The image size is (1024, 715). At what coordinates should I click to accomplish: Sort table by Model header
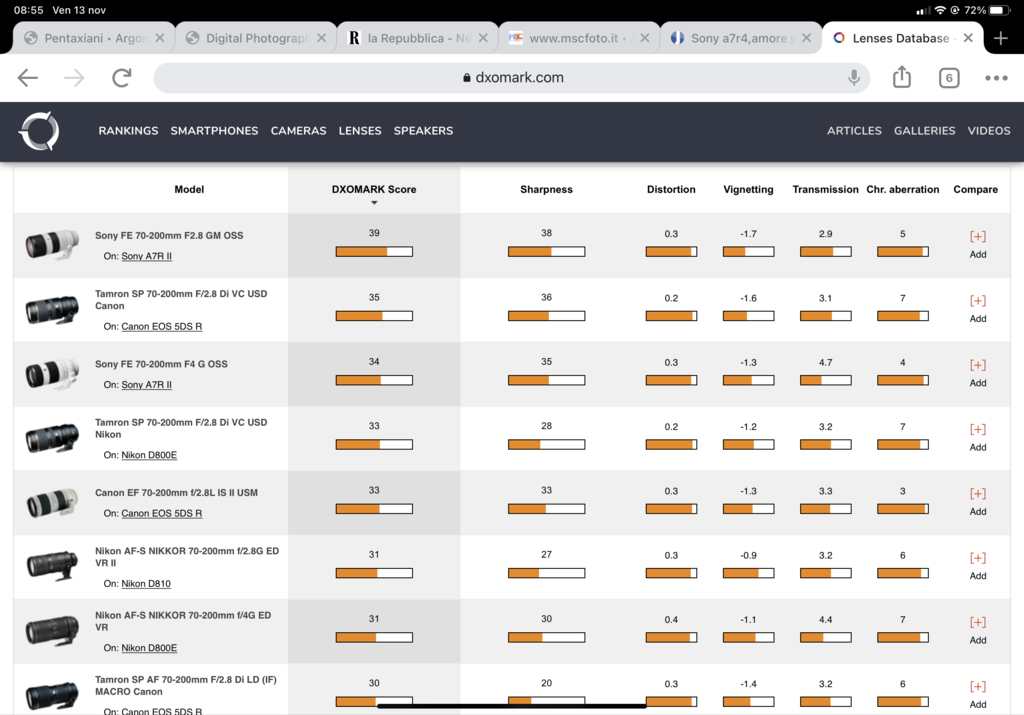click(x=189, y=189)
